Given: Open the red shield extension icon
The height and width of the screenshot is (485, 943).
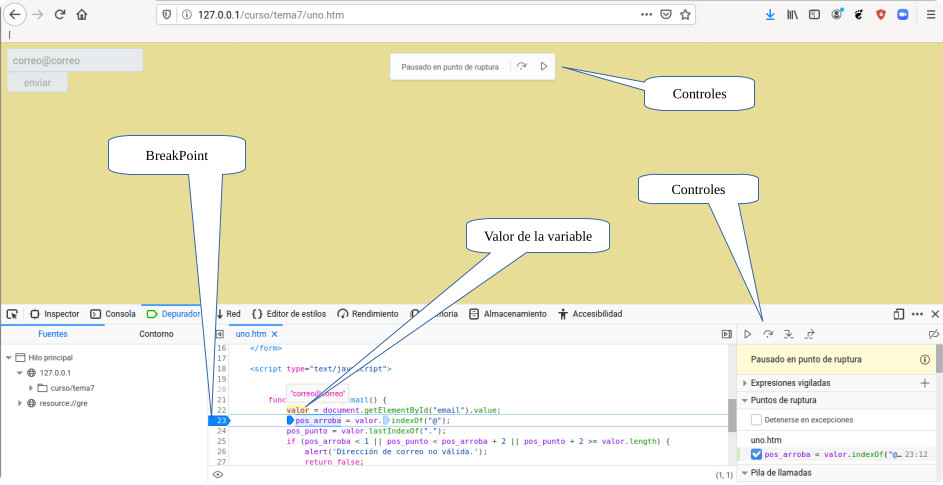Looking at the screenshot, I should coord(881,15).
